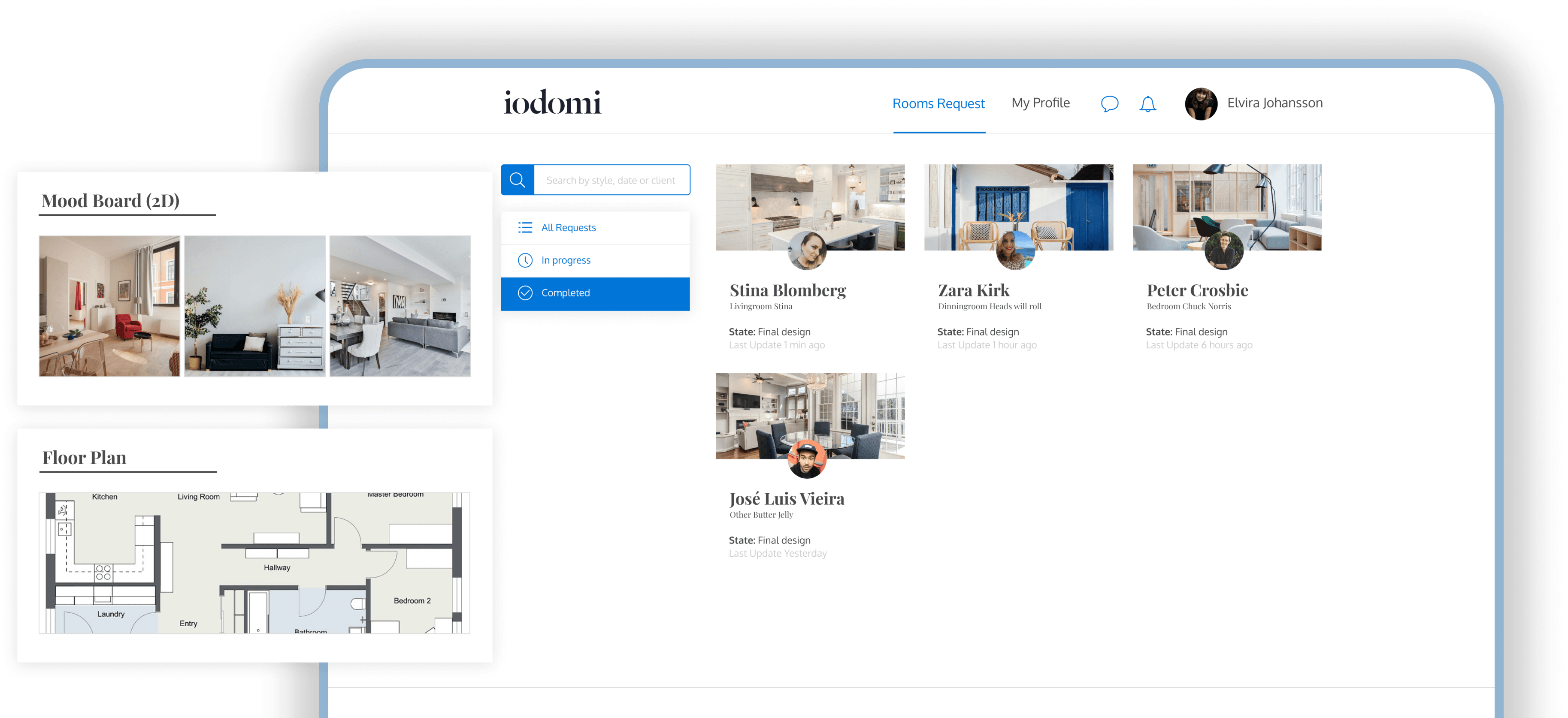This screenshot has height=718, width=1568.
Task: Open mood board image with red armchair
Action: click(x=109, y=306)
